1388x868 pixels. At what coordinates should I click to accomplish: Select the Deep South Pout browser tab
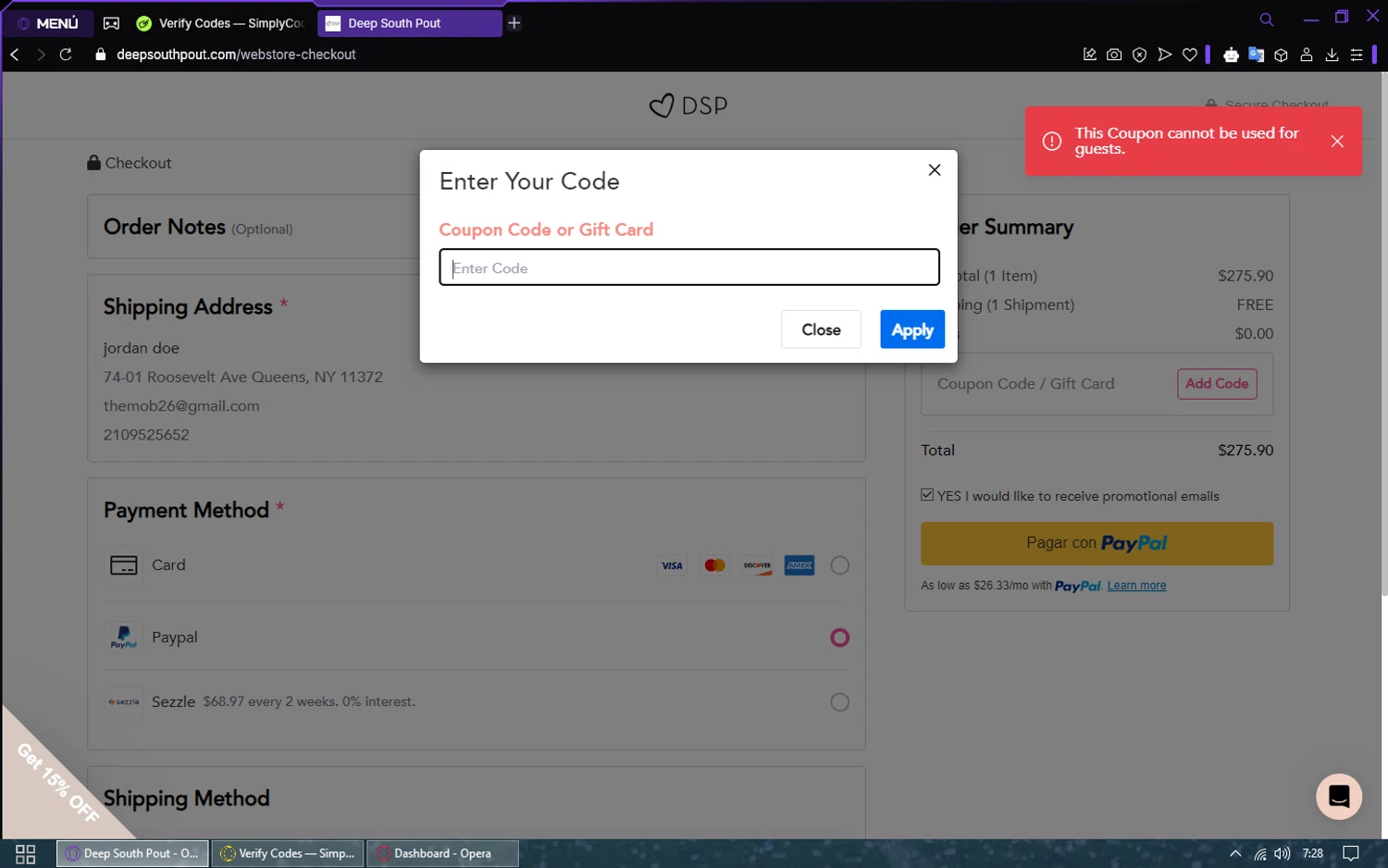(409, 23)
